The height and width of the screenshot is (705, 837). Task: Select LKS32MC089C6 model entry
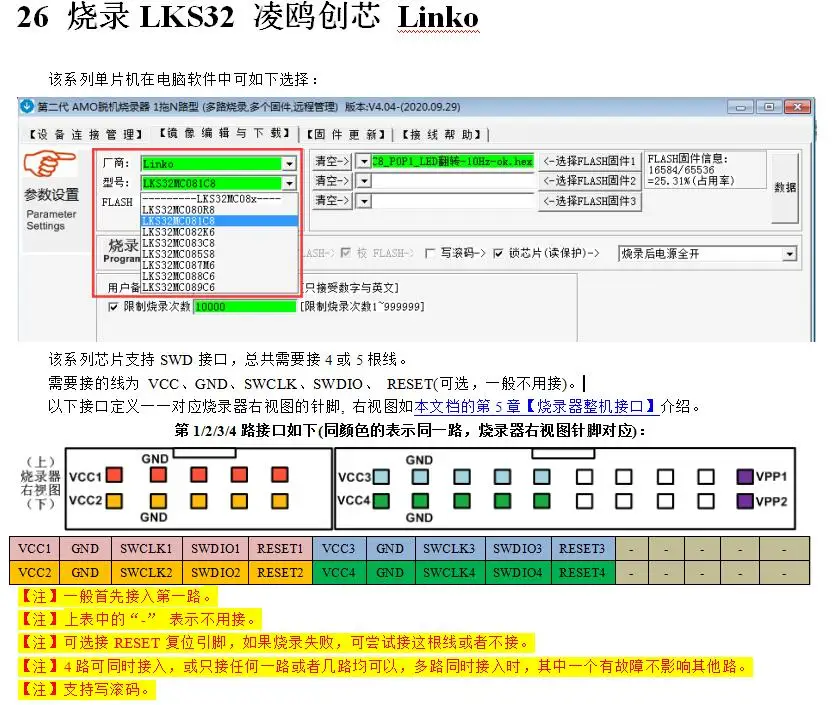point(219,287)
